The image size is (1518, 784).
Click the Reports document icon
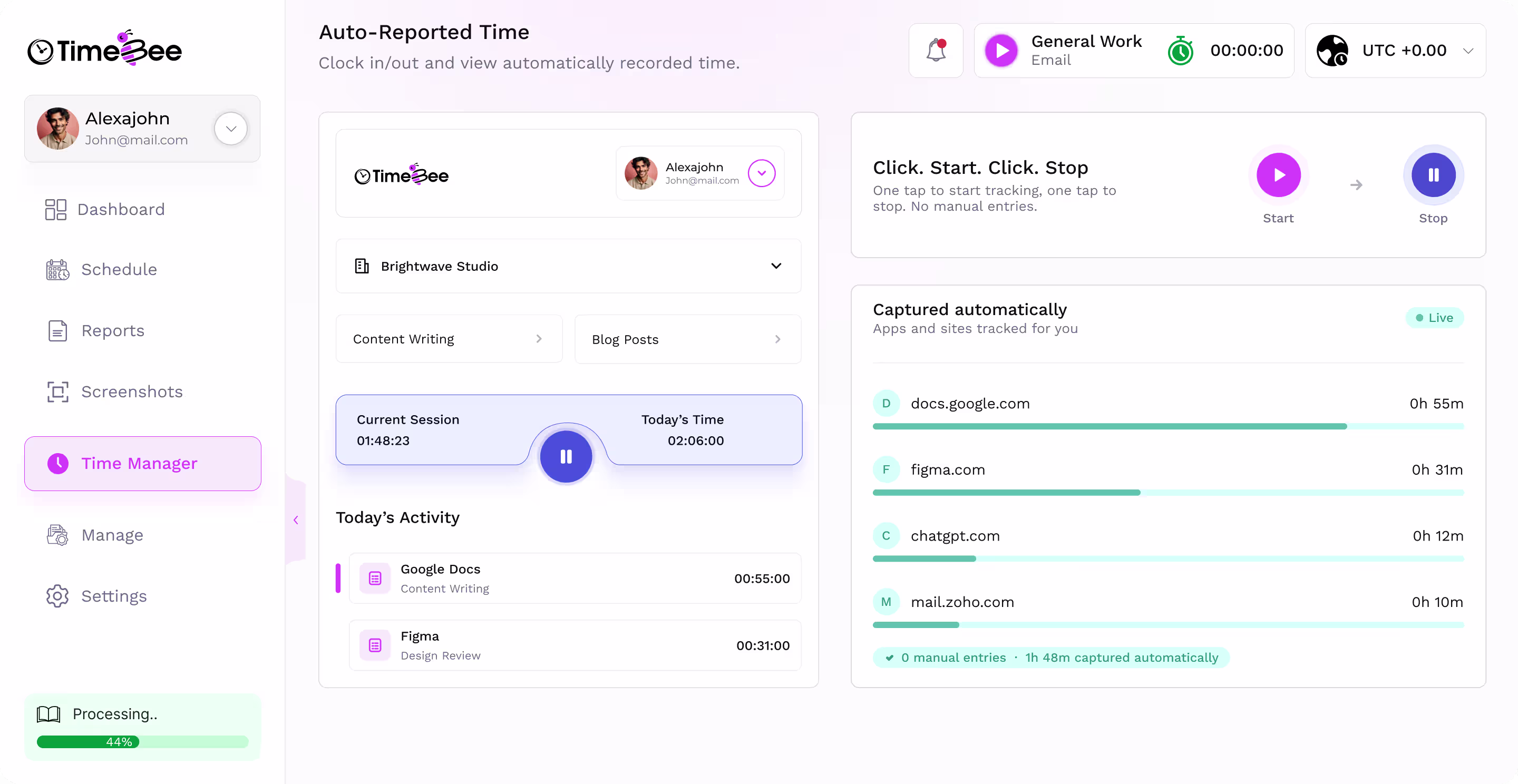click(x=58, y=331)
